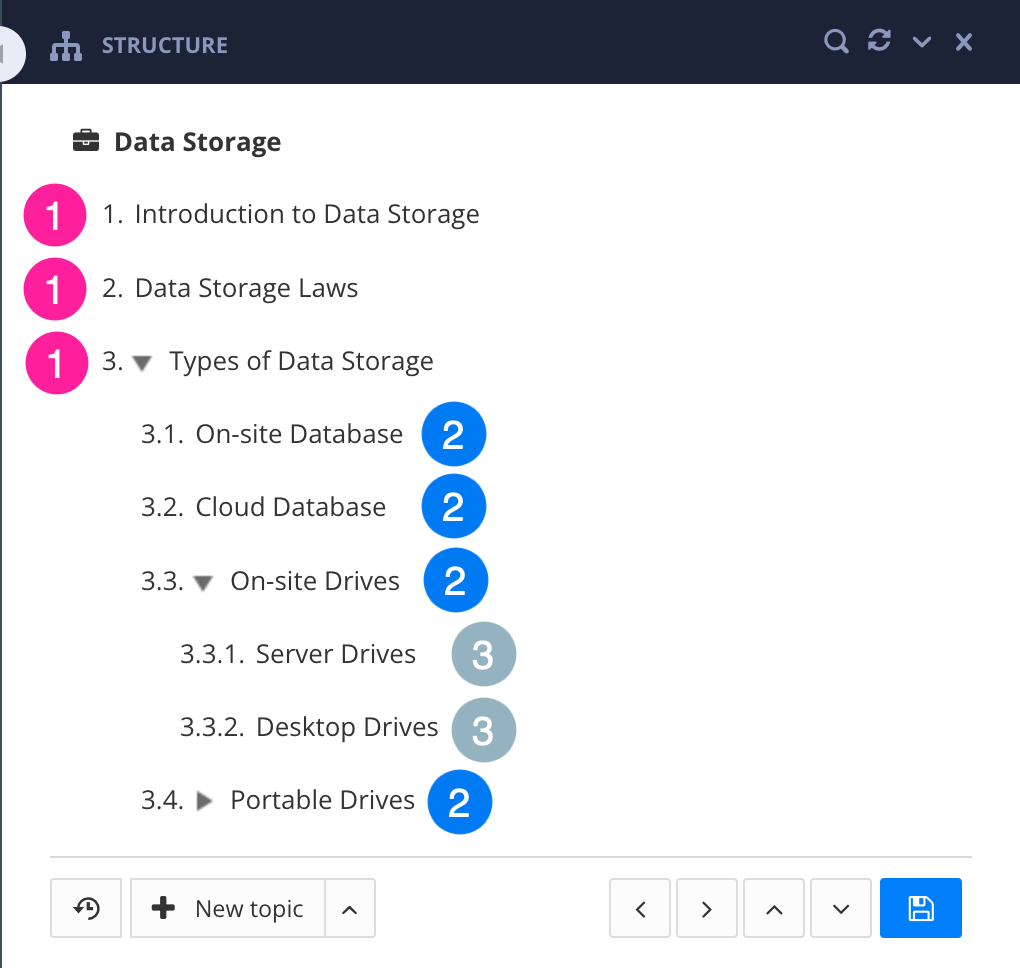Move topic left with the outdent arrow
Image resolution: width=1020 pixels, height=968 pixels.
pos(640,908)
